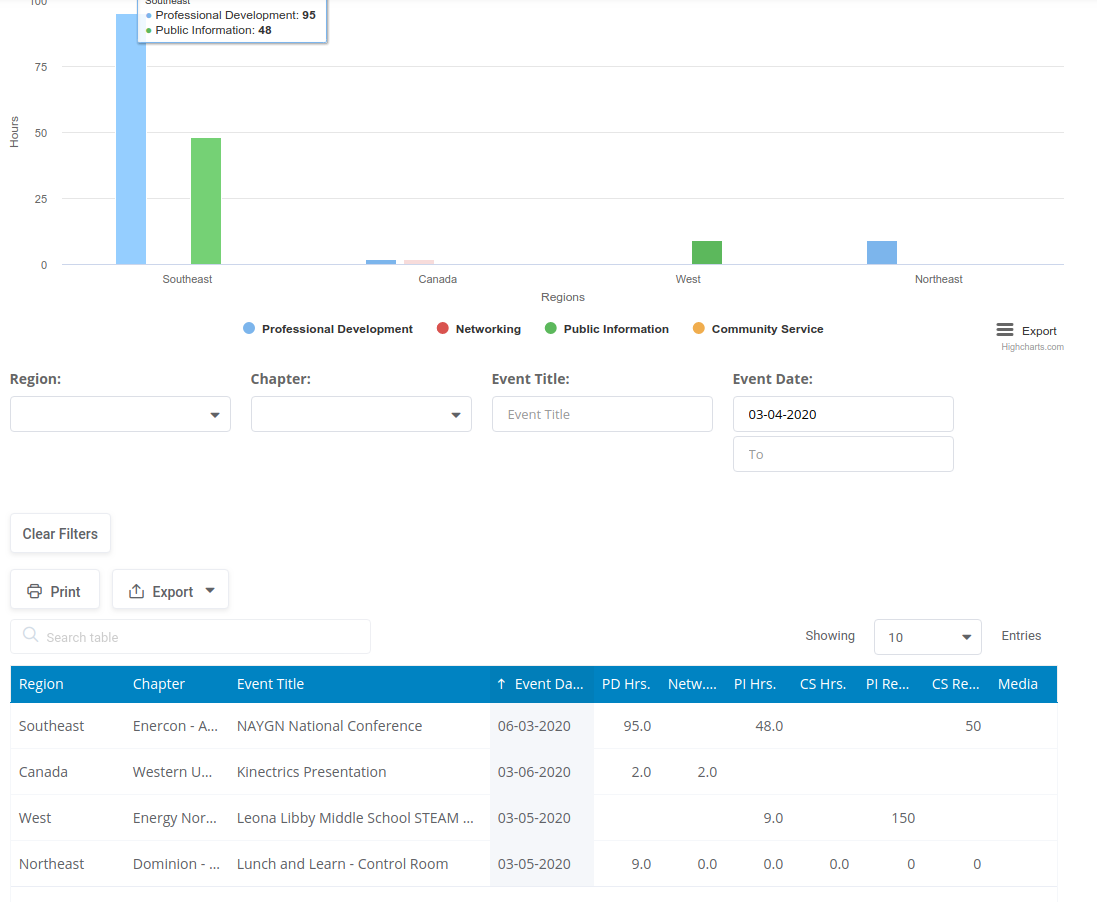
Task: Open the chart Export hamburger menu
Action: coord(1005,330)
